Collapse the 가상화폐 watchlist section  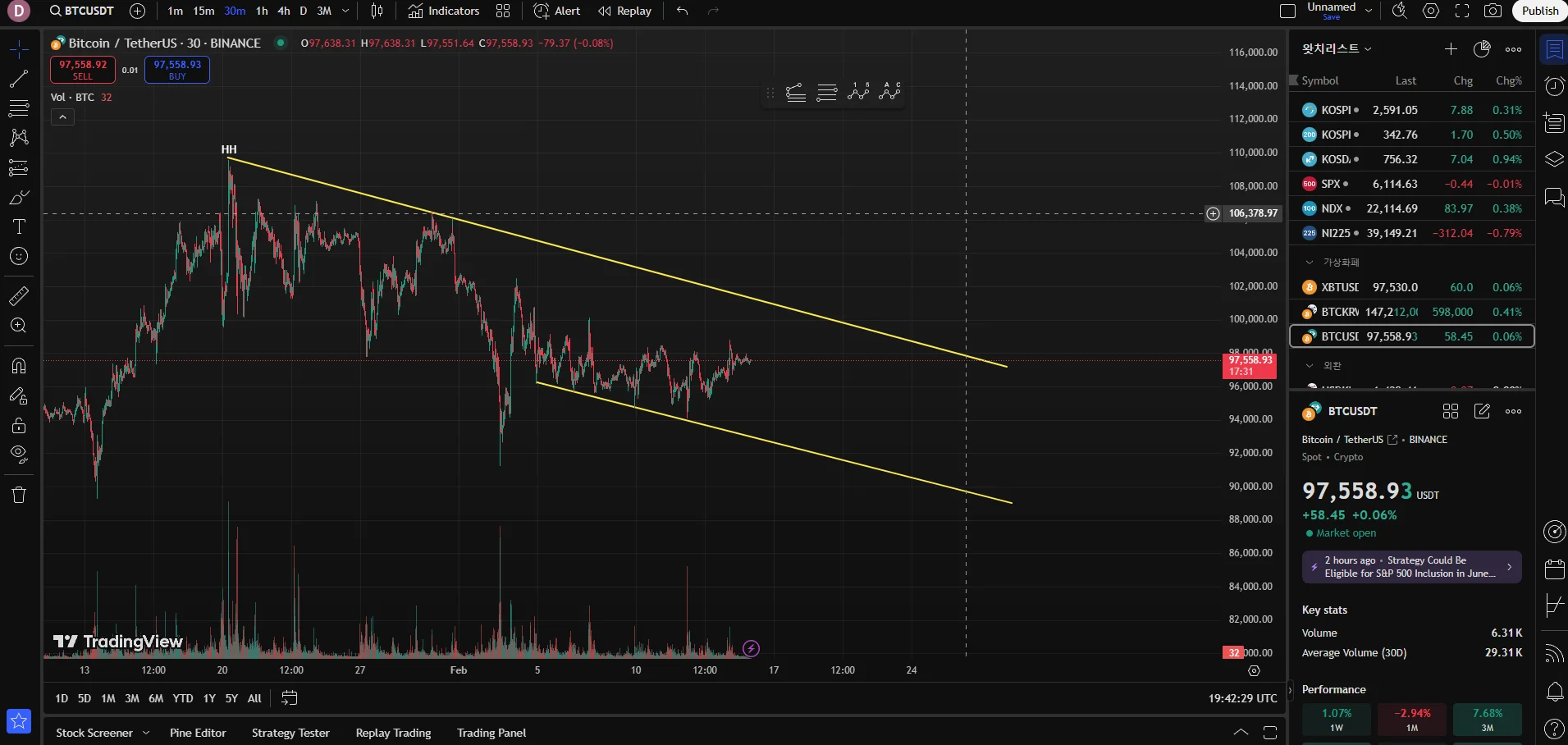click(1310, 263)
